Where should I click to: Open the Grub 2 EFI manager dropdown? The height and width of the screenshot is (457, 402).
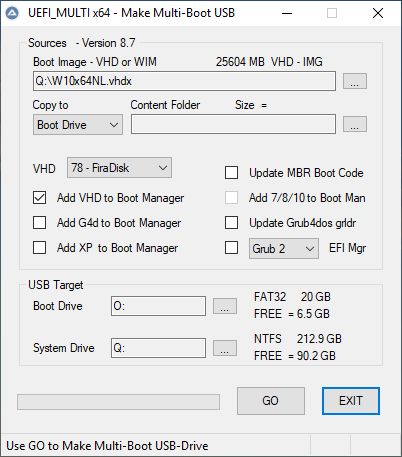(x=284, y=248)
